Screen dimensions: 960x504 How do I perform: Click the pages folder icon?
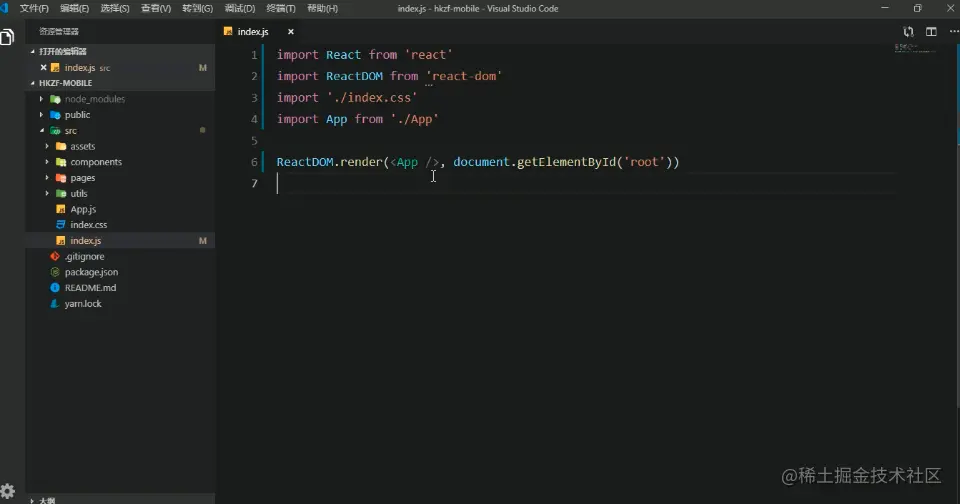(x=61, y=178)
